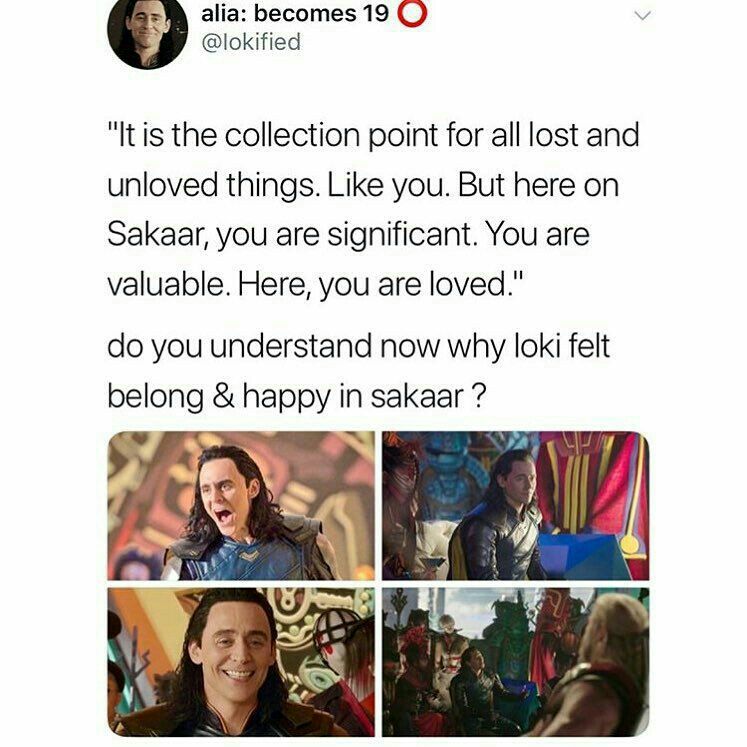Click "do you understand now why loki felt"
The height and width of the screenshot is (747, 747).
[359, 346]
